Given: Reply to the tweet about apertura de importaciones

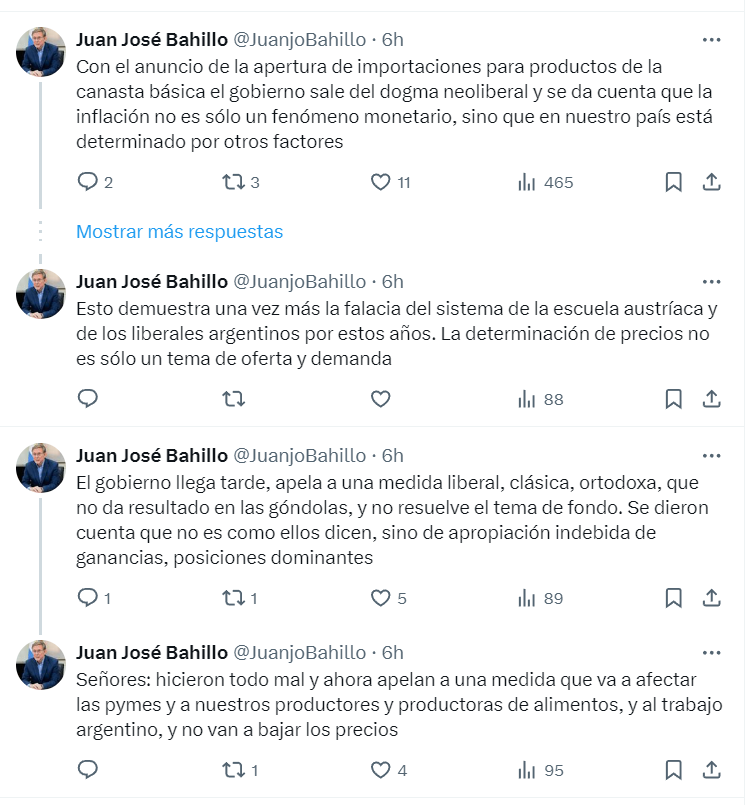Looking at the screenshot, I should tap(88, 182).
